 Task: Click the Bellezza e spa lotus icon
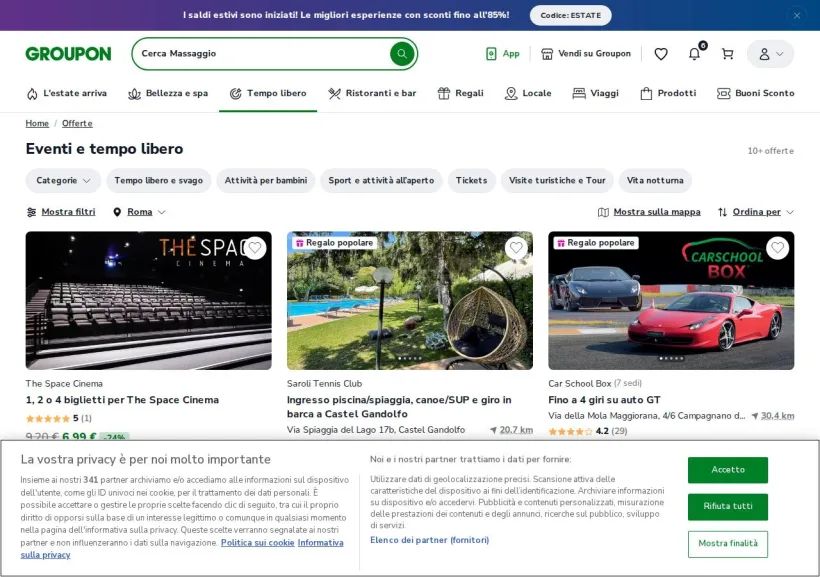tap(134, 94)
